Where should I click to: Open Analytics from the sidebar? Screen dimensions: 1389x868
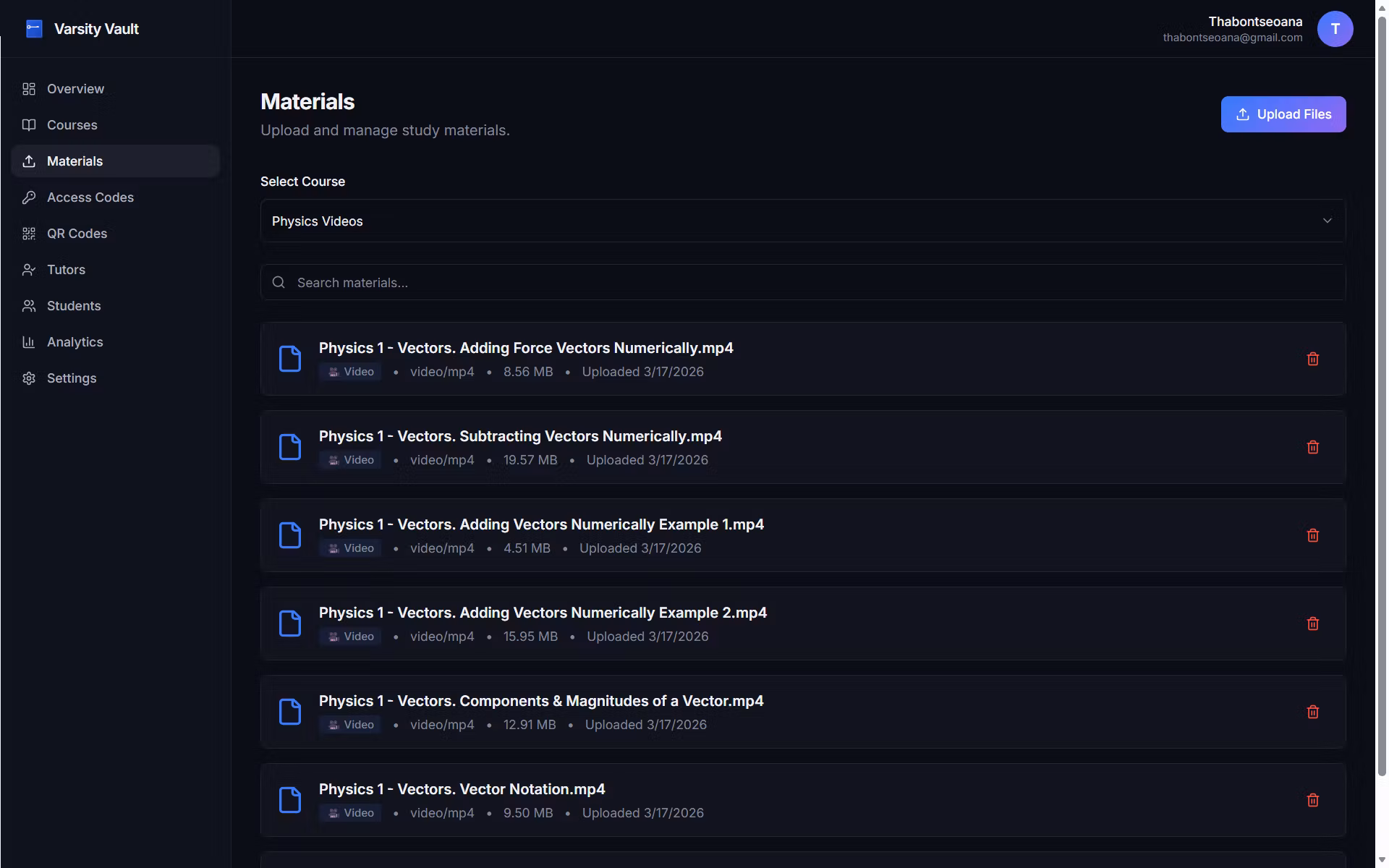pyautogui.click(x=116, y=342)
